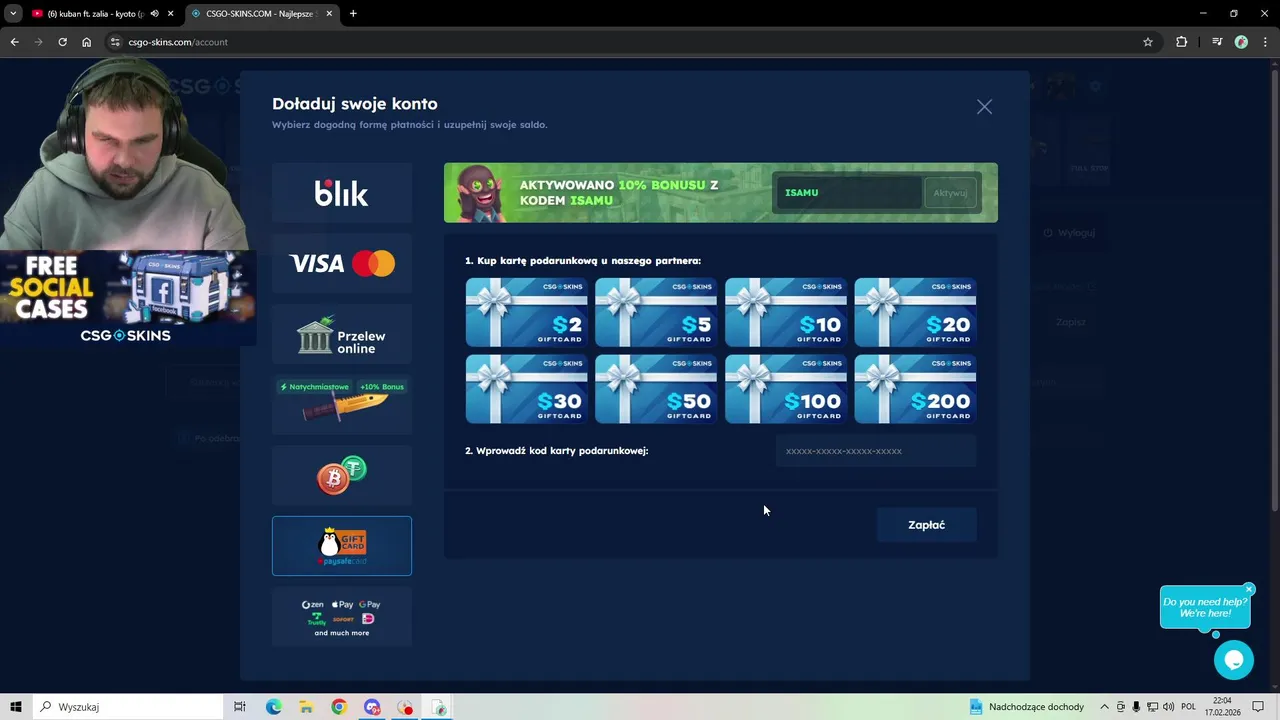Go back in browser history
1280x720 pixels.
(x=14, y=42)
